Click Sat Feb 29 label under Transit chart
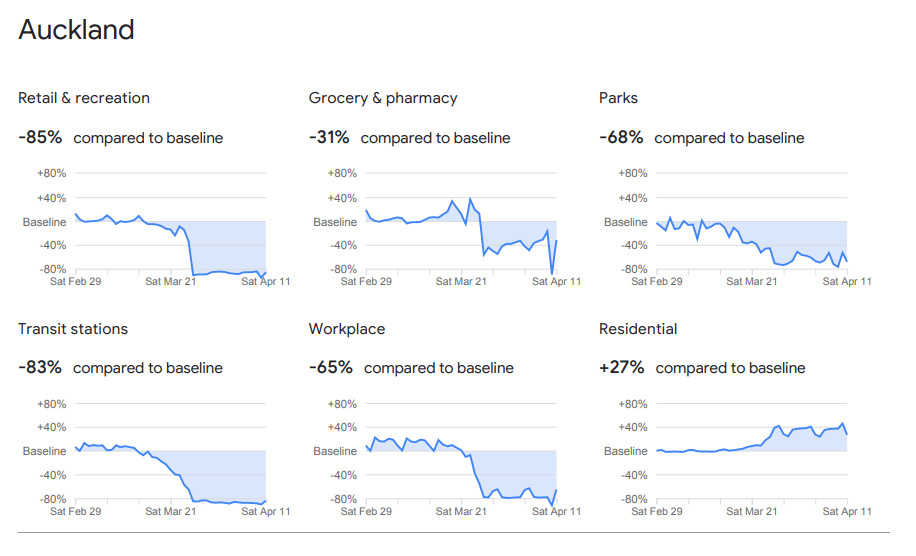 pos(76,512)
